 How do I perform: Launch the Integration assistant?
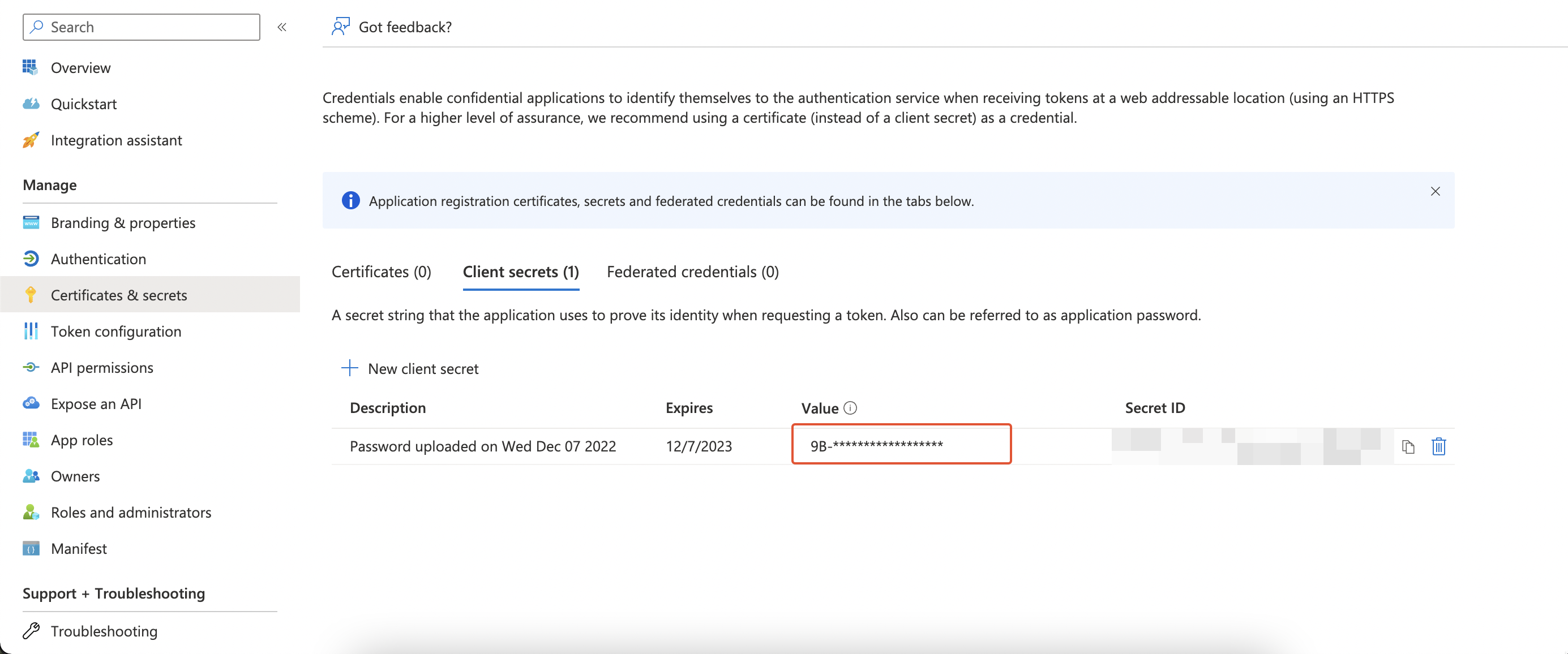point(115,140)
